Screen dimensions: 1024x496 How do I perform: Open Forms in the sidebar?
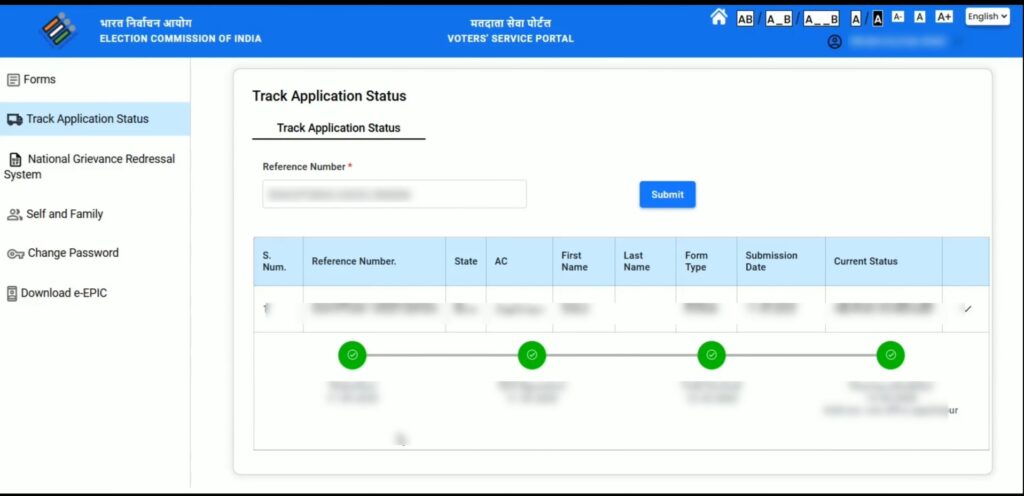coord(40,79)
